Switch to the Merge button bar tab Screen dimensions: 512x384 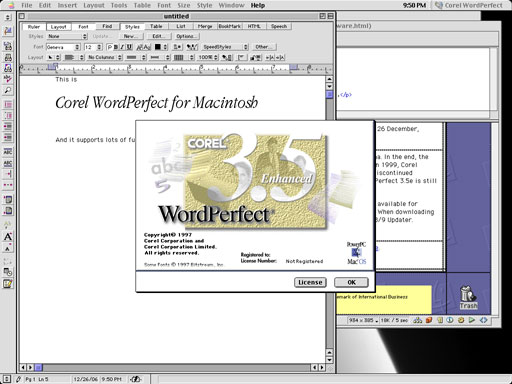click(x=205, y=26)
